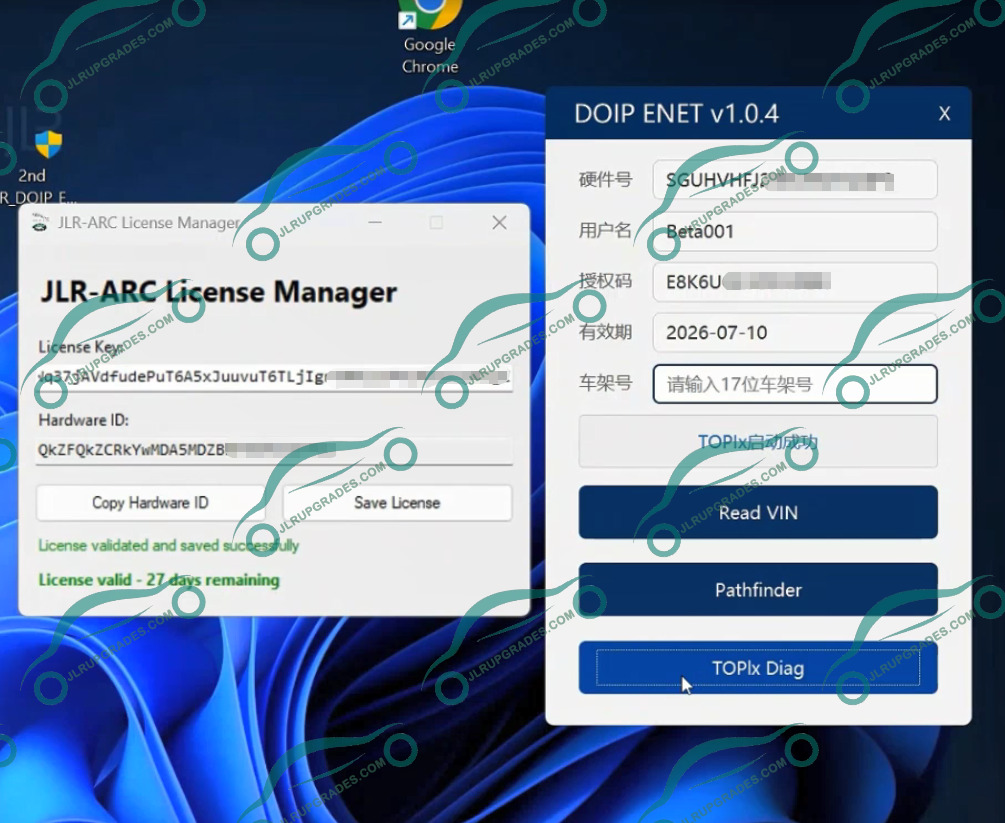
Task: Close the DOIP ENET v1.0.4 window
Action: point(944,113)
